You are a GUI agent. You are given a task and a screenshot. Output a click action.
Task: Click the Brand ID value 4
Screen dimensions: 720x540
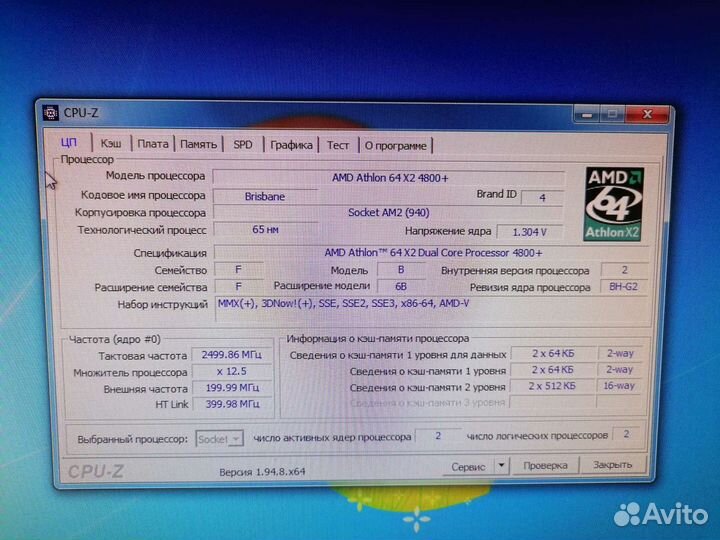coord(542,197)
